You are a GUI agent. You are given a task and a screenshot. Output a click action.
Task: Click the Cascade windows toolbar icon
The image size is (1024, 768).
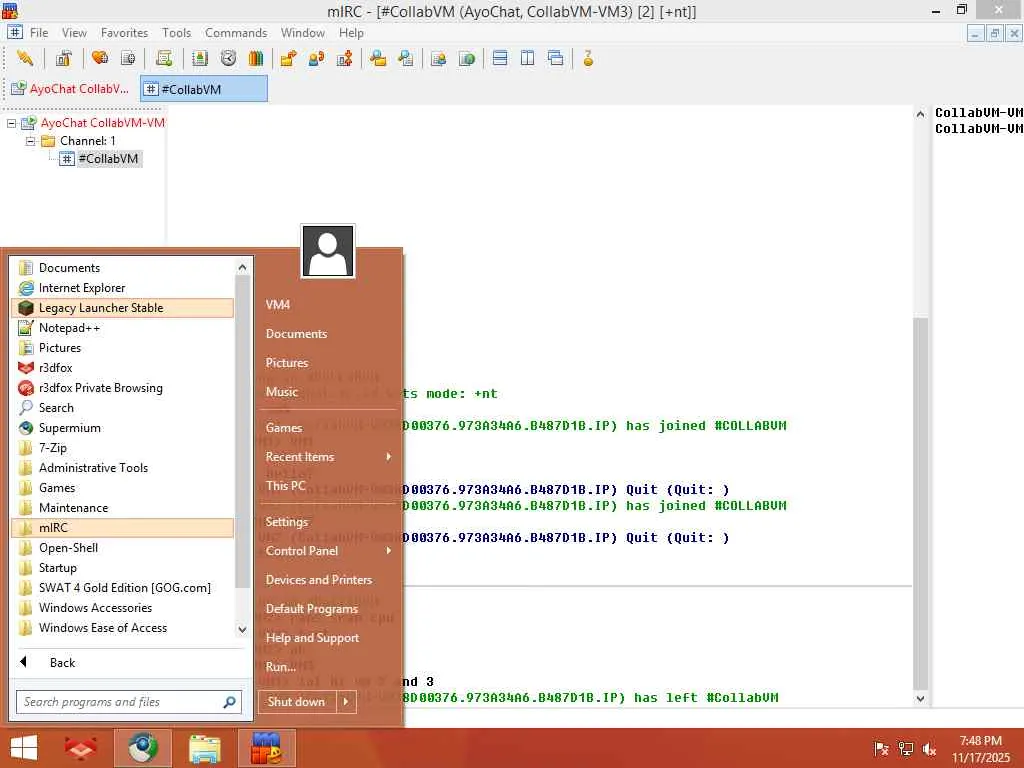click(555, 58)
